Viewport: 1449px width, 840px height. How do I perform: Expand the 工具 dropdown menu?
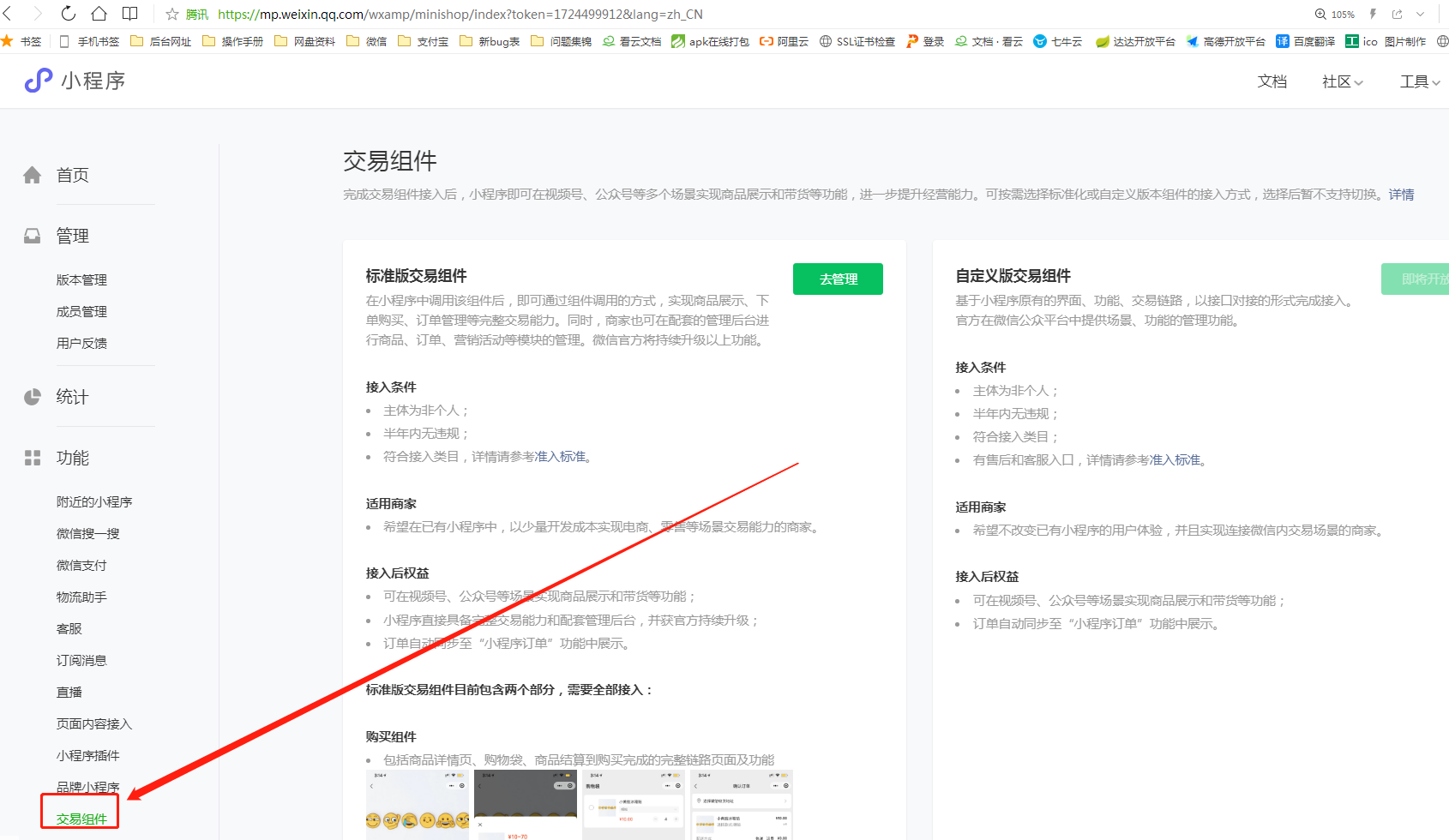tap(1420, 81)
